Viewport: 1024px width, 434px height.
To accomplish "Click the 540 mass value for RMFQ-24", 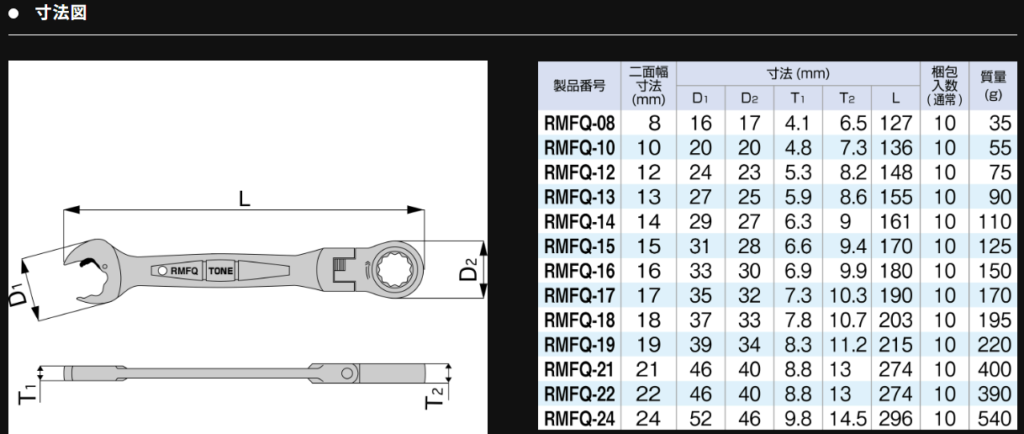I will [x=995, y=417].
